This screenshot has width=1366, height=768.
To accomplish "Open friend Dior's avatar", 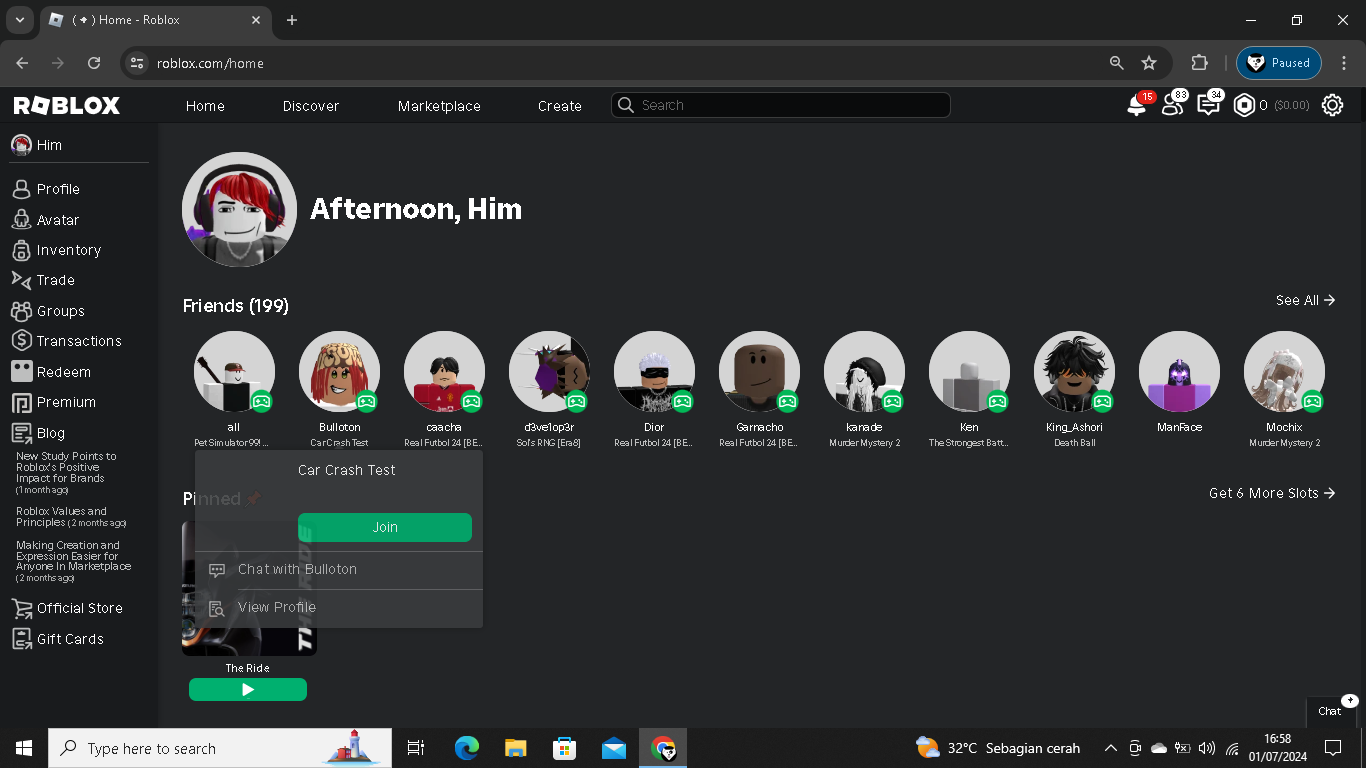I will pyautogui.click(x=654, y=372).
